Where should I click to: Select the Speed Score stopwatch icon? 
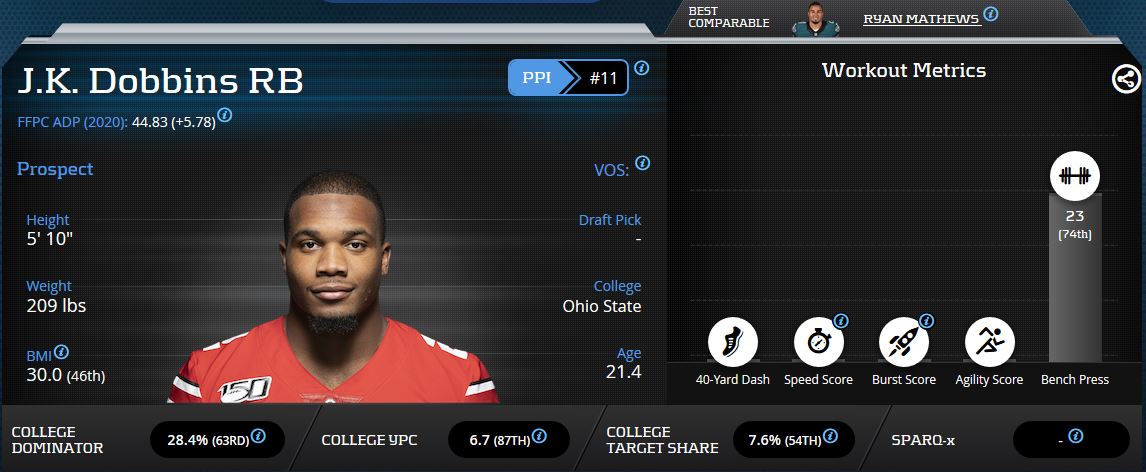point(819,341)
